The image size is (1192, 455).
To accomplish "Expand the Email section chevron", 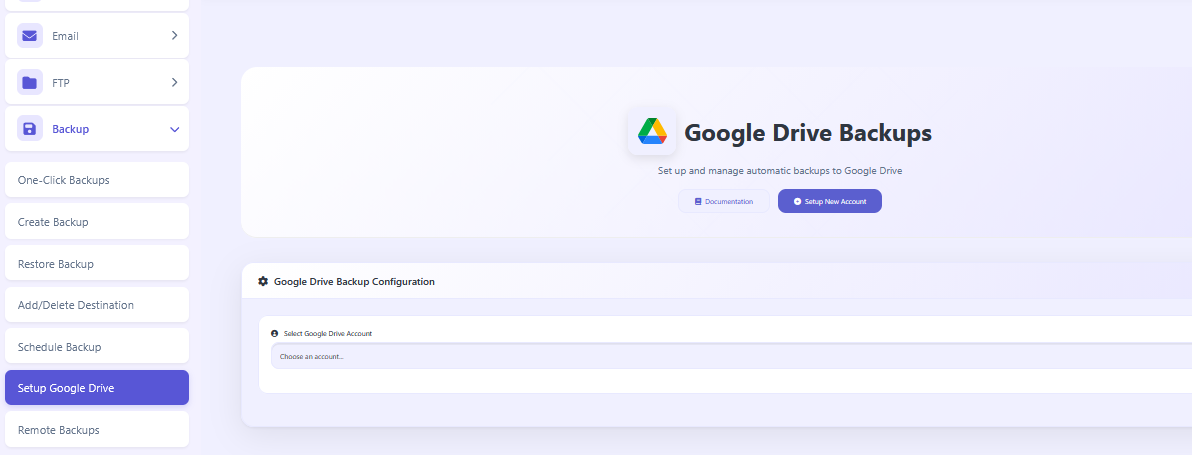I will point(174,36).
